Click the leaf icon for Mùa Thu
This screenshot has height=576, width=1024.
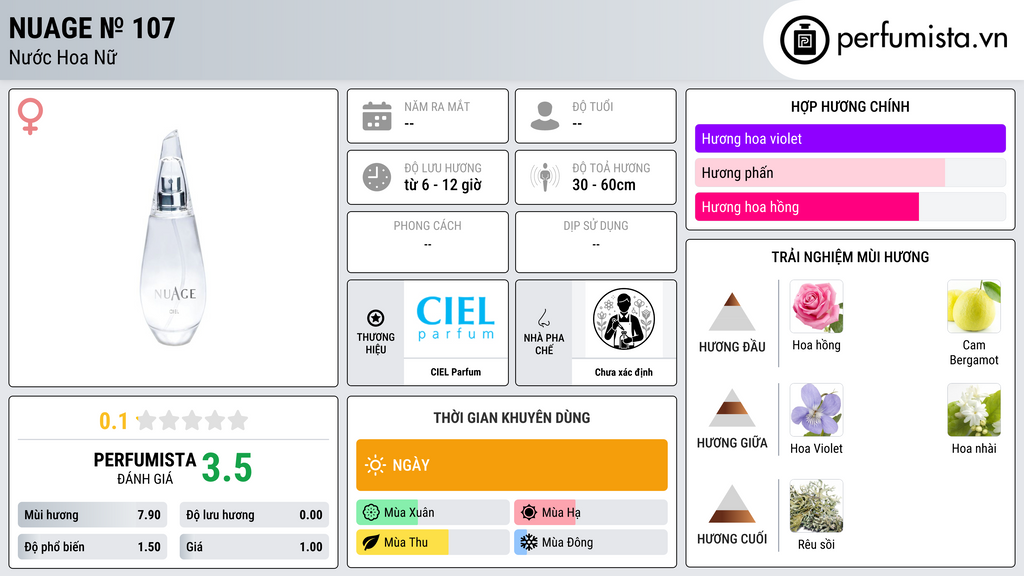click(x=371, y=542)
